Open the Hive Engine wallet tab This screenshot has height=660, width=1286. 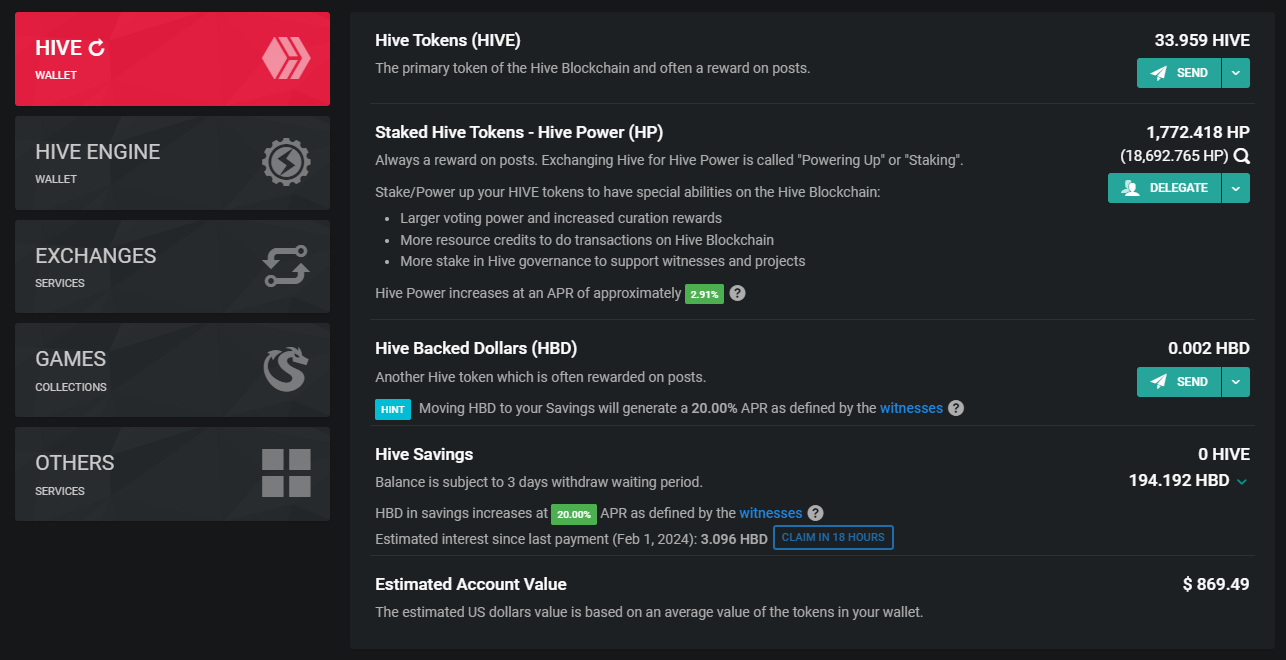[x=172, y=163]
